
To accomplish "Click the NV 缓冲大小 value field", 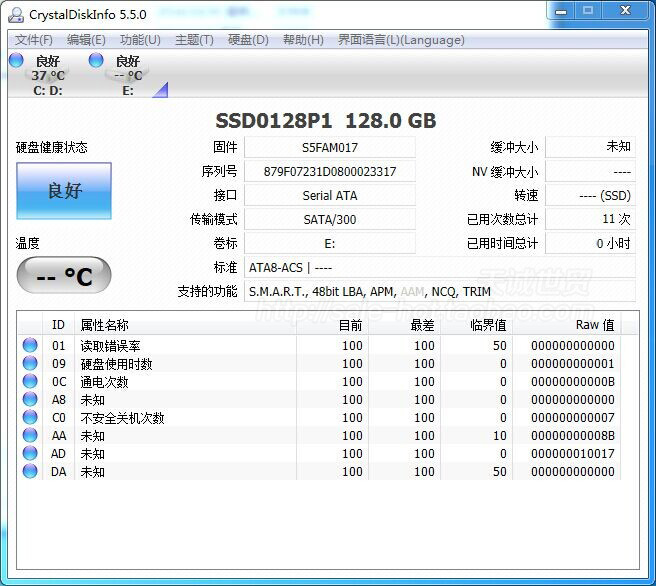I will coord(590,171).
